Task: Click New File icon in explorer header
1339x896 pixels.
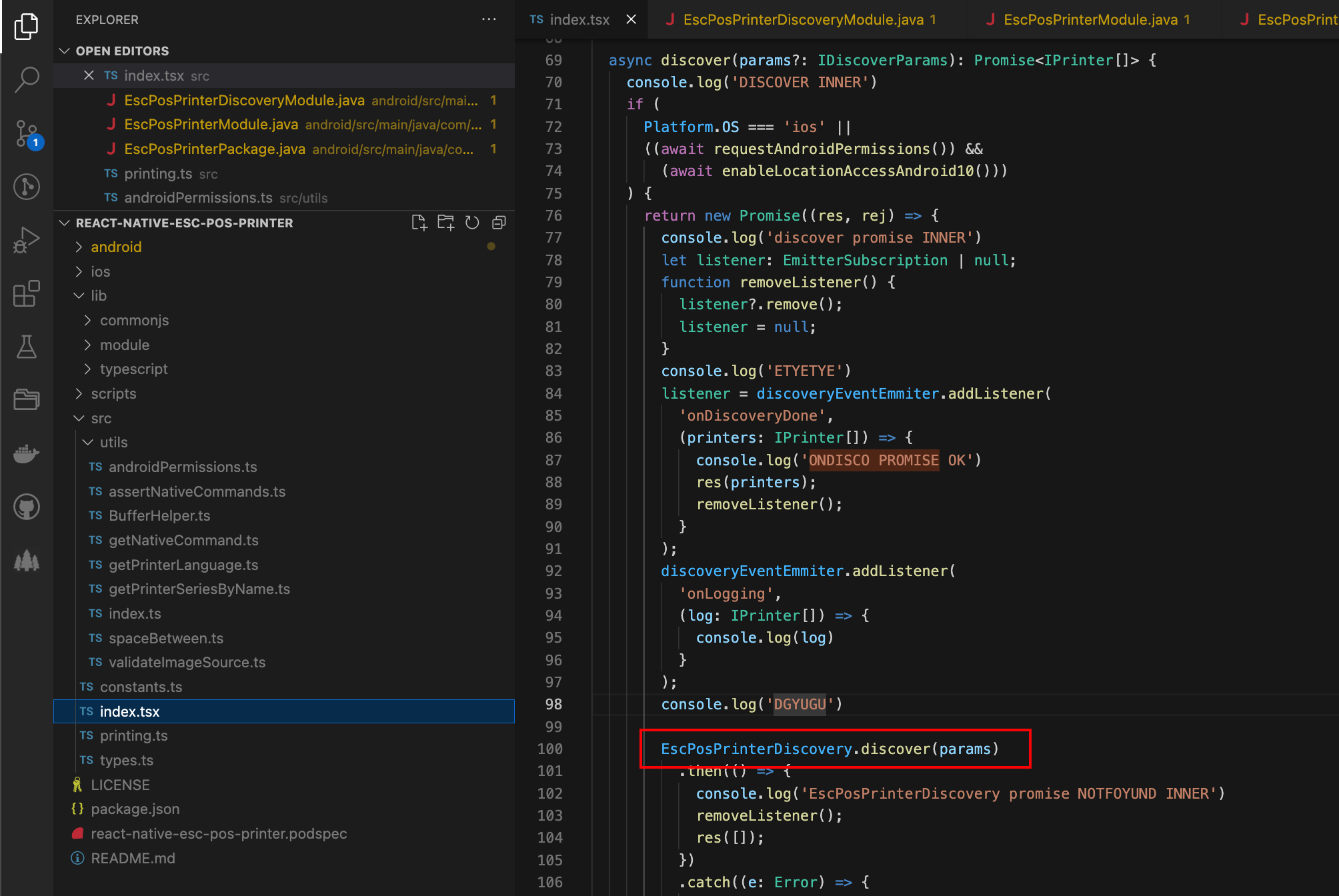Action: tap(419, 223)
